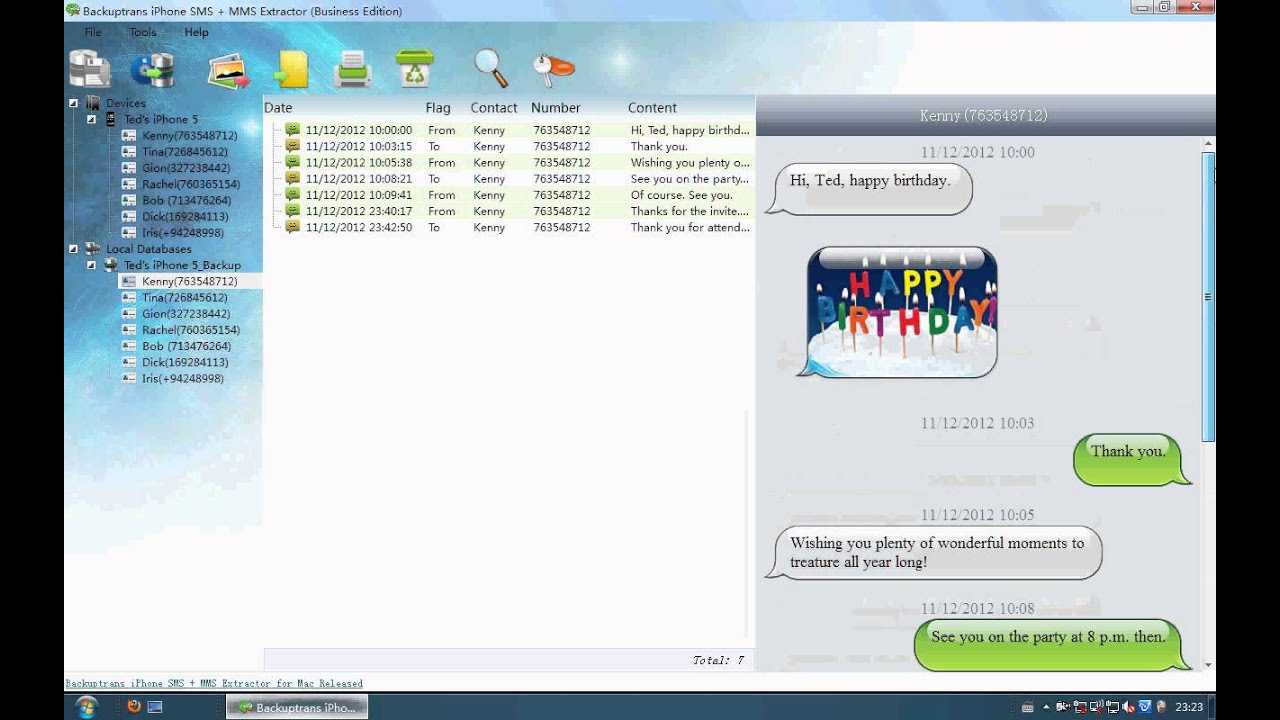Click the message icon of the 10:03:15 row
This screenshot has width=1280, height=720.
pos(292,146)
